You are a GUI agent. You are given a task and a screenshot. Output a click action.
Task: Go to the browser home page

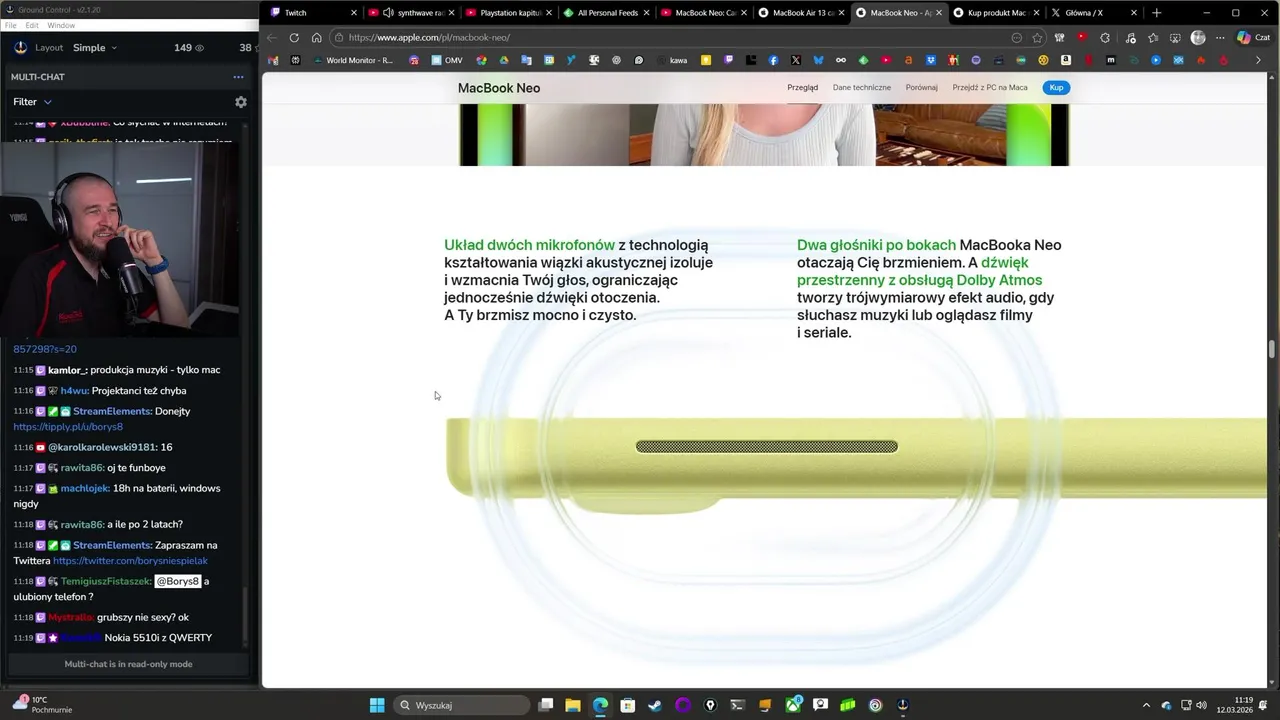[316, 38]
